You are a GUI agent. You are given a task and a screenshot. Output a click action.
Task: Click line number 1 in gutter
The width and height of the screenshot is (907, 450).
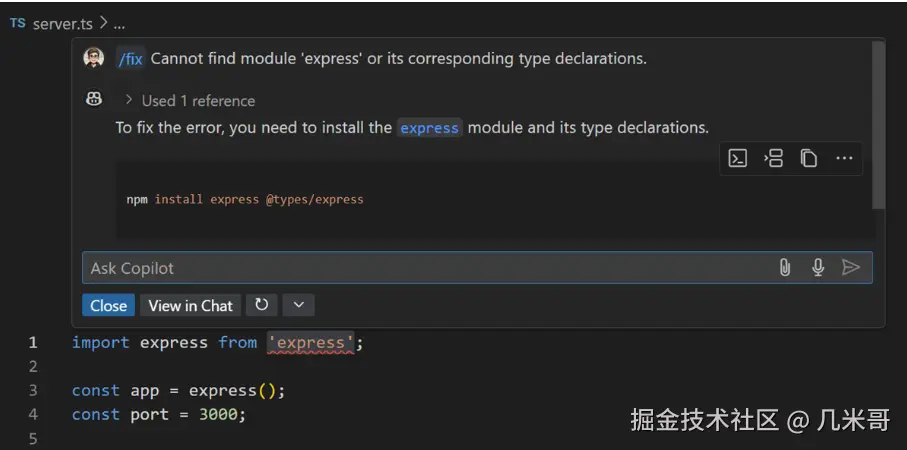[33, 342]
